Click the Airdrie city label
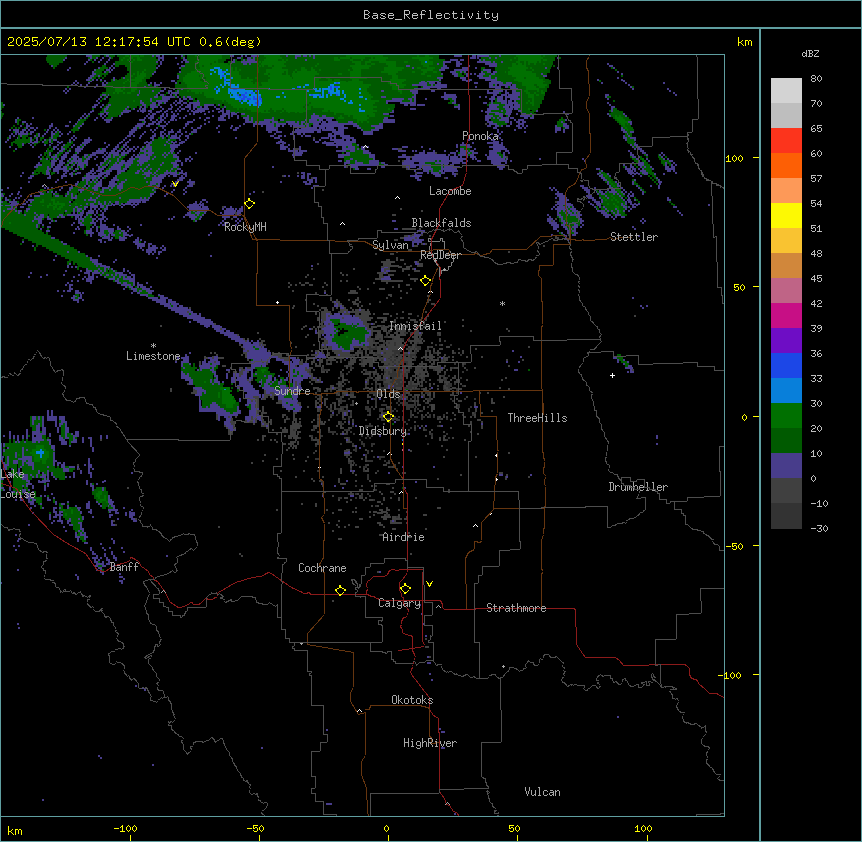 point(403,538)
